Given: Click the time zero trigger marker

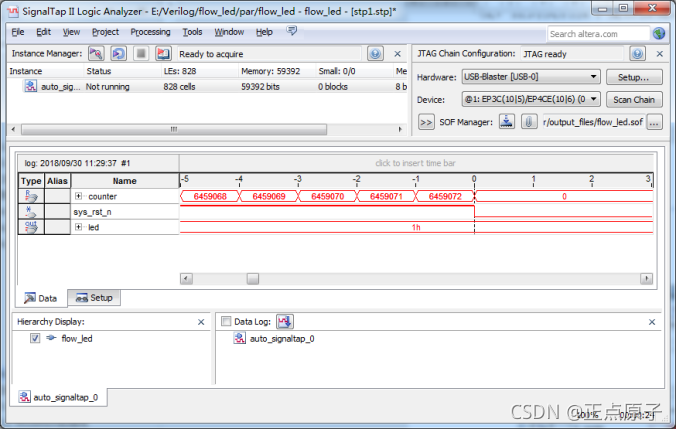Looking at the screenshot, I should click(x=474, y=179).
